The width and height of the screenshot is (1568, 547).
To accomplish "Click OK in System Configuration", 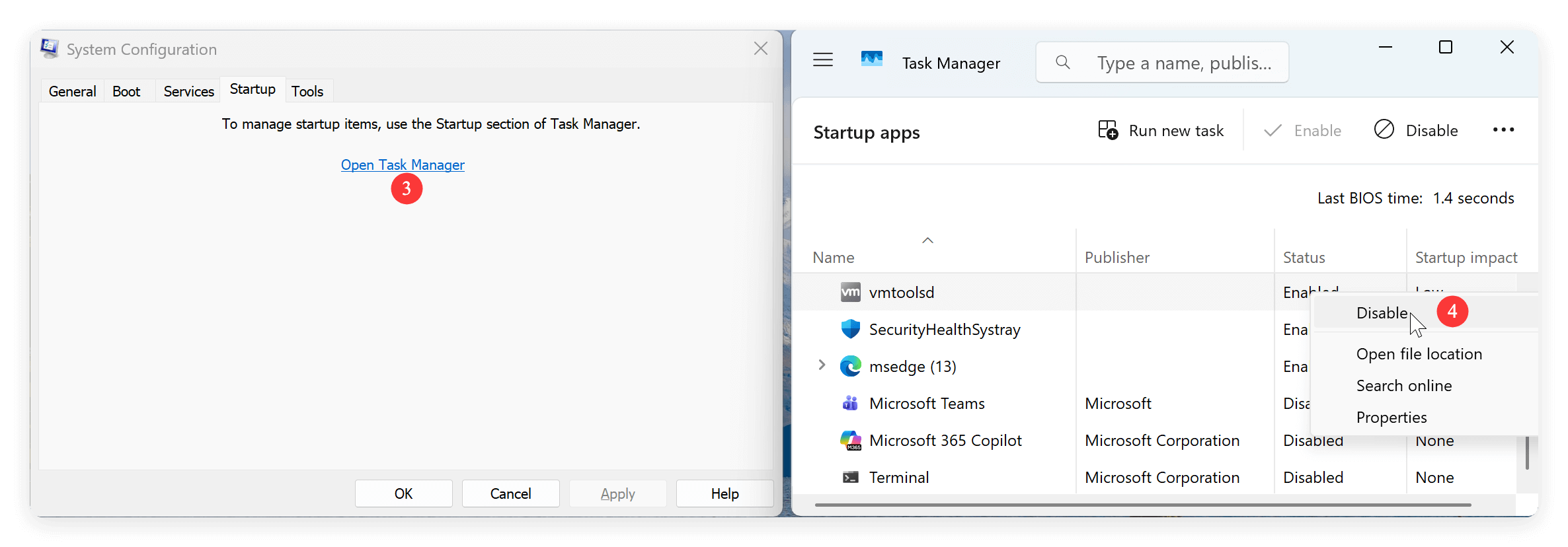I will pos(403,493).
